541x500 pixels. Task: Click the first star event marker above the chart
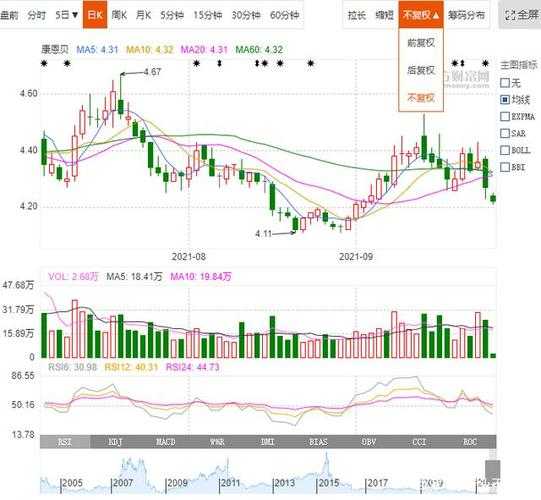tap(44, 63)
